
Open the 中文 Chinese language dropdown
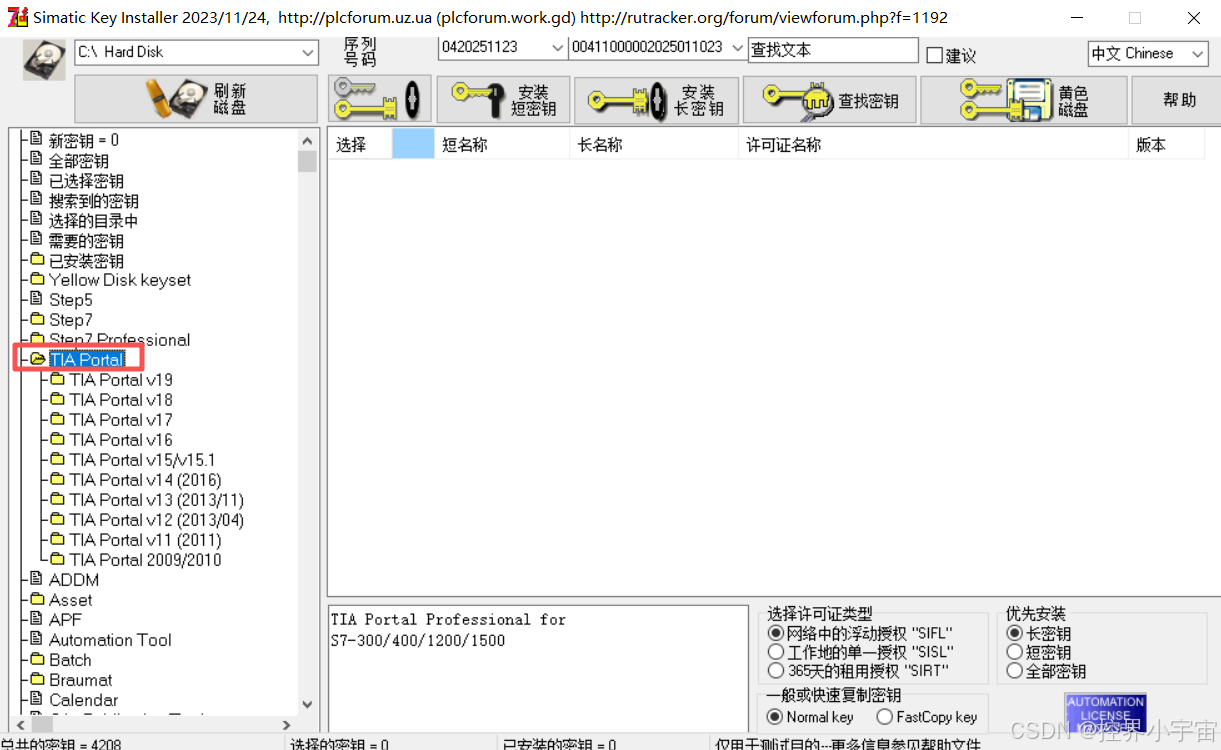pos(1198,54)
